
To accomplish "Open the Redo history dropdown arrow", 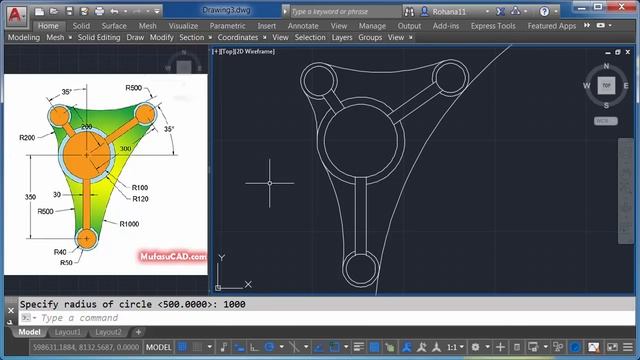I will tap(147, 12).
